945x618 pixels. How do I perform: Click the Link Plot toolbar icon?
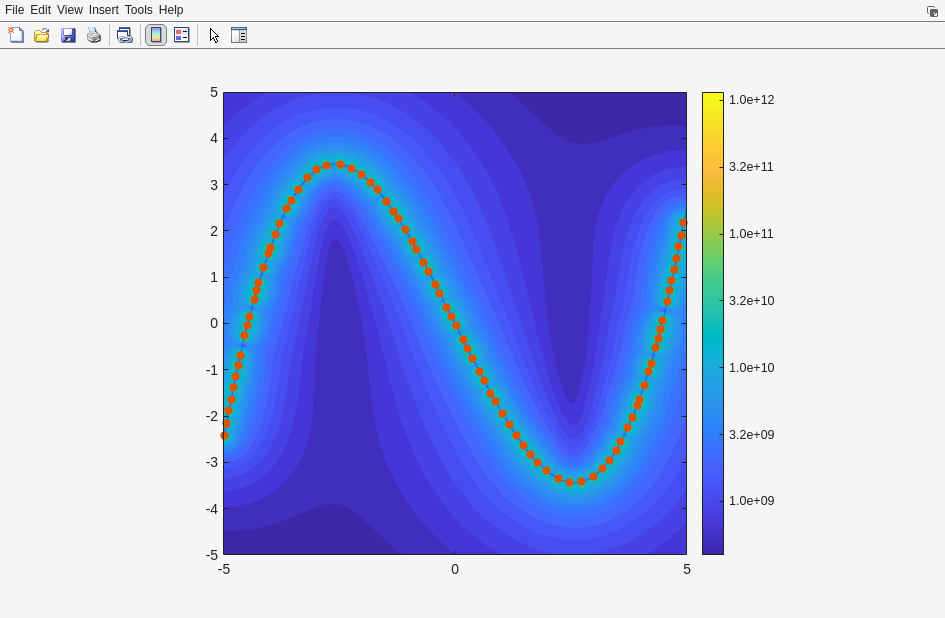[x=124, y=35]
